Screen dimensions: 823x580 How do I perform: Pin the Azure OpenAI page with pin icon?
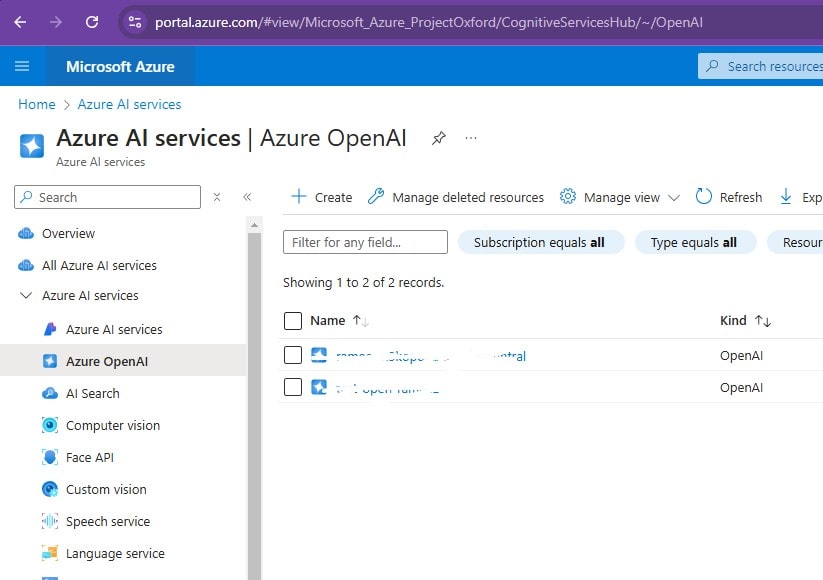[439, 139]
